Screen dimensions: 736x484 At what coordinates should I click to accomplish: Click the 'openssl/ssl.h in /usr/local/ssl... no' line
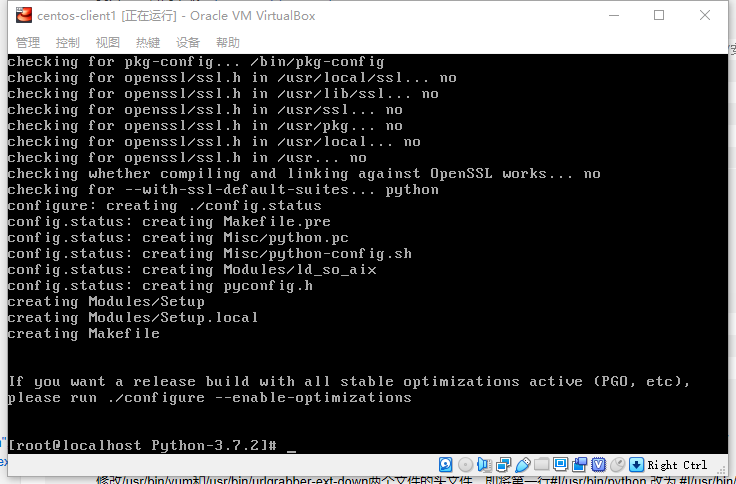[232, 77]
